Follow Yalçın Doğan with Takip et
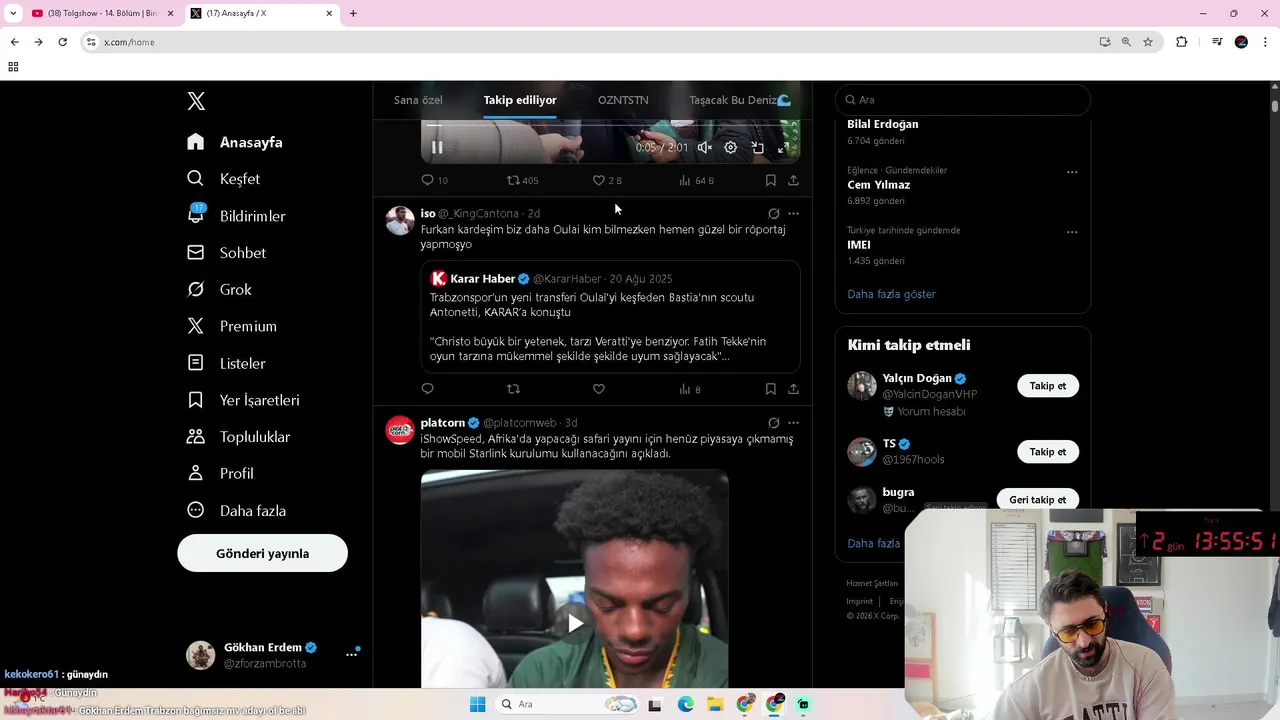 point(1048,386)
